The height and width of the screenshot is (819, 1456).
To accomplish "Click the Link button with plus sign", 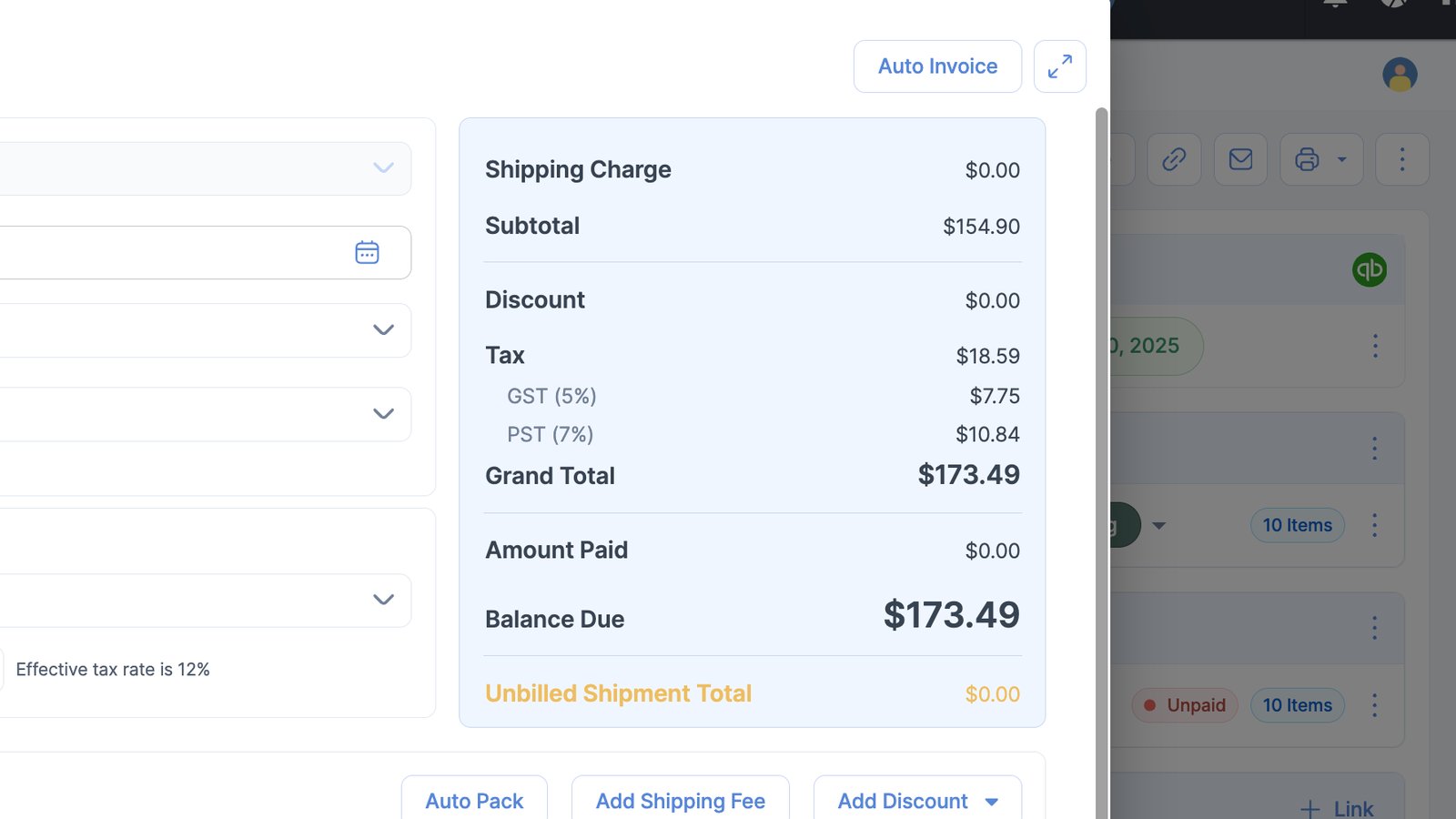I will 1337,808.
